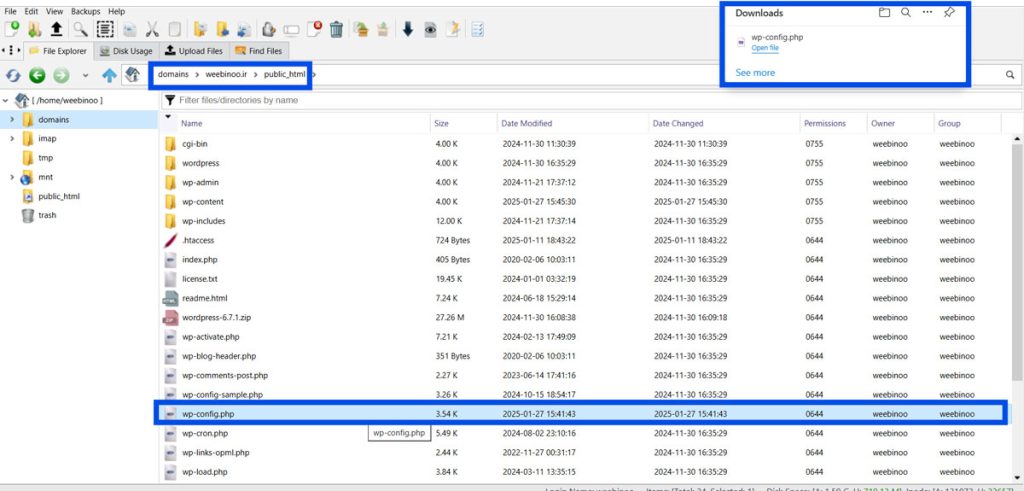Screen dimensions: 1024x491
Task: Click the refresh icon left of back arrow
Action: click(13, 75)
